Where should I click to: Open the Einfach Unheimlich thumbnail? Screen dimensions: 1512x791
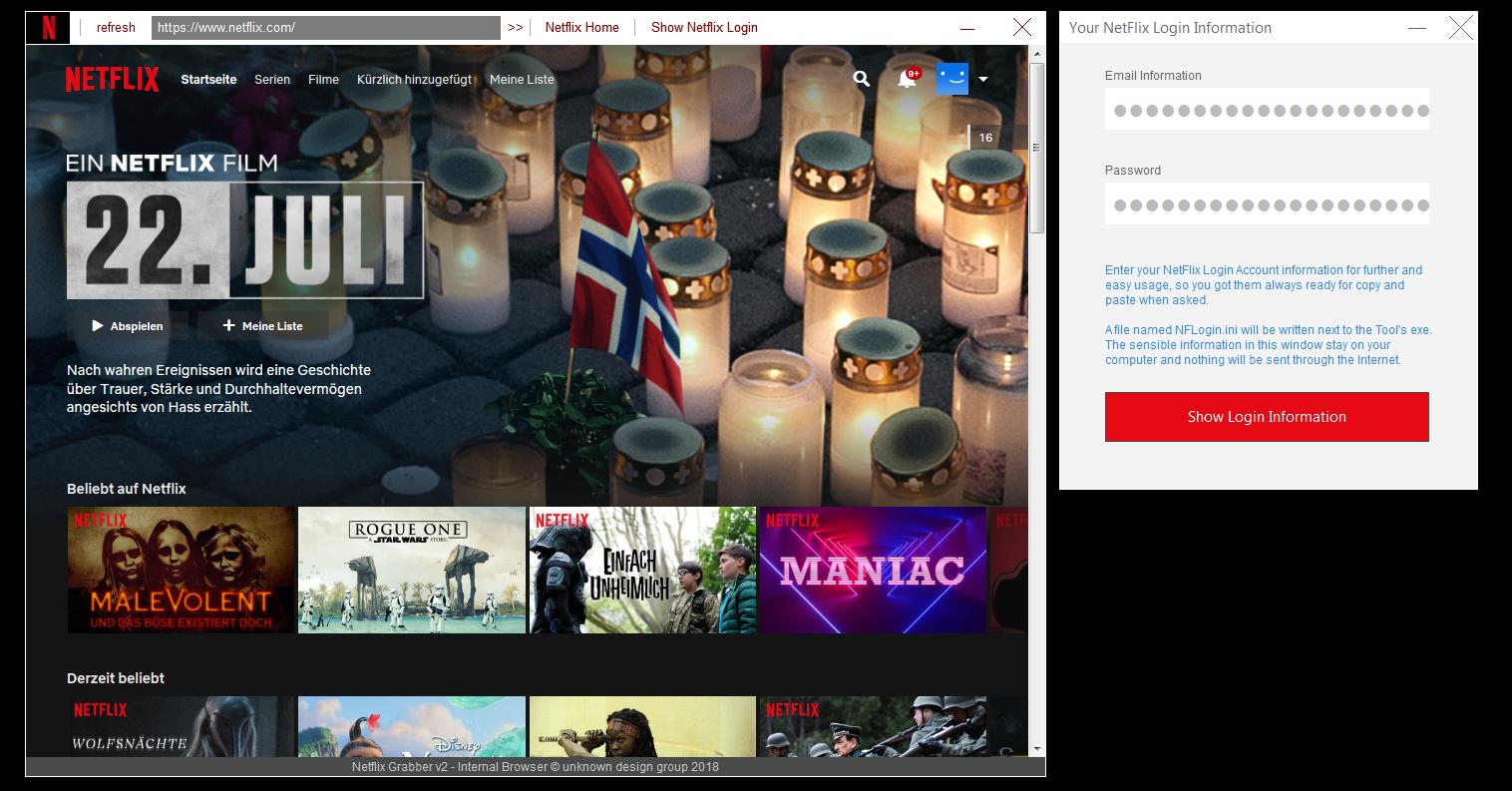pyautogui.click(x=642, y=570)
